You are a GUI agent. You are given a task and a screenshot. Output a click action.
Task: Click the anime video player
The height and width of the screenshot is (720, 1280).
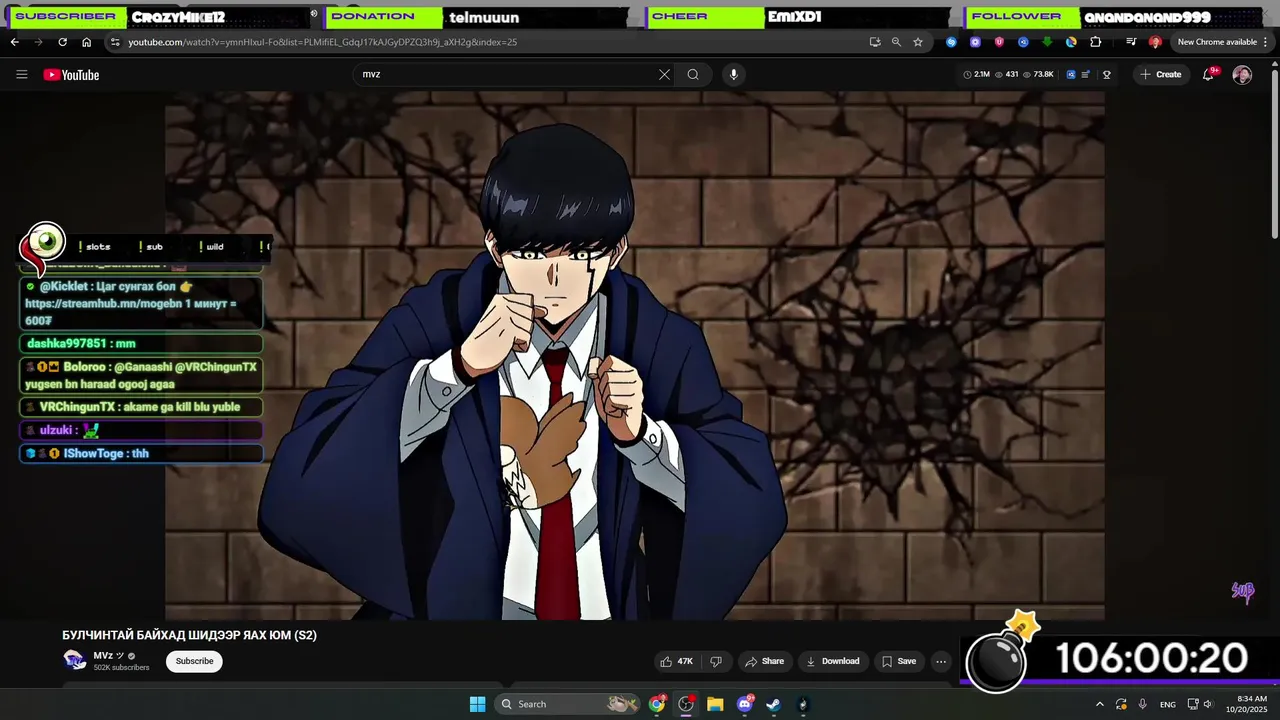(635, 355)
